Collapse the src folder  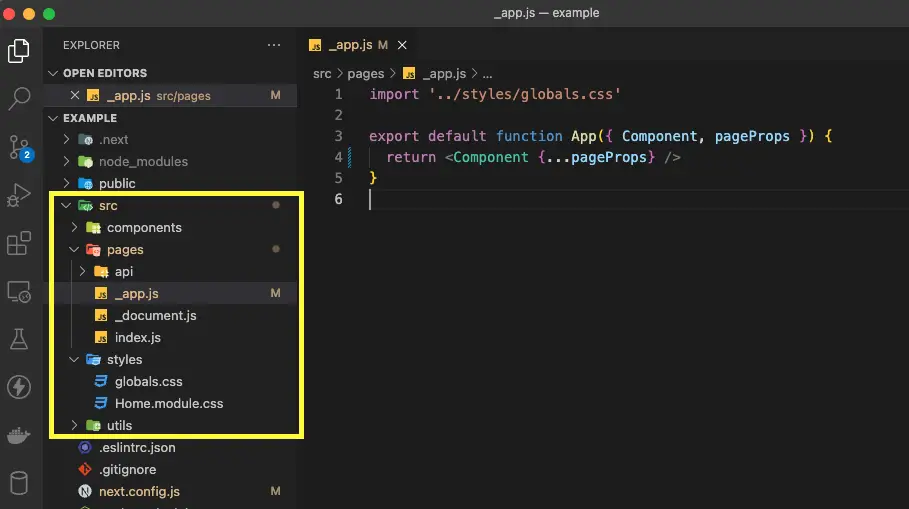[67, 206]
